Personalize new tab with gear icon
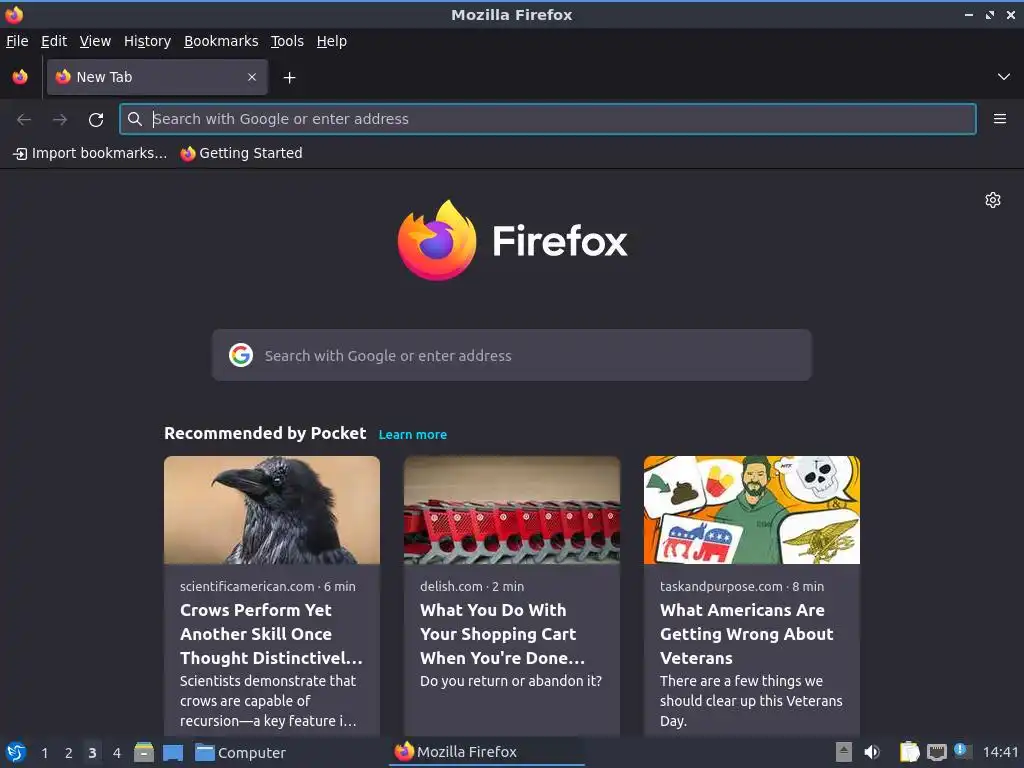Image resolution: width=1024 pixels, height=768 pixels. (993, 200)
